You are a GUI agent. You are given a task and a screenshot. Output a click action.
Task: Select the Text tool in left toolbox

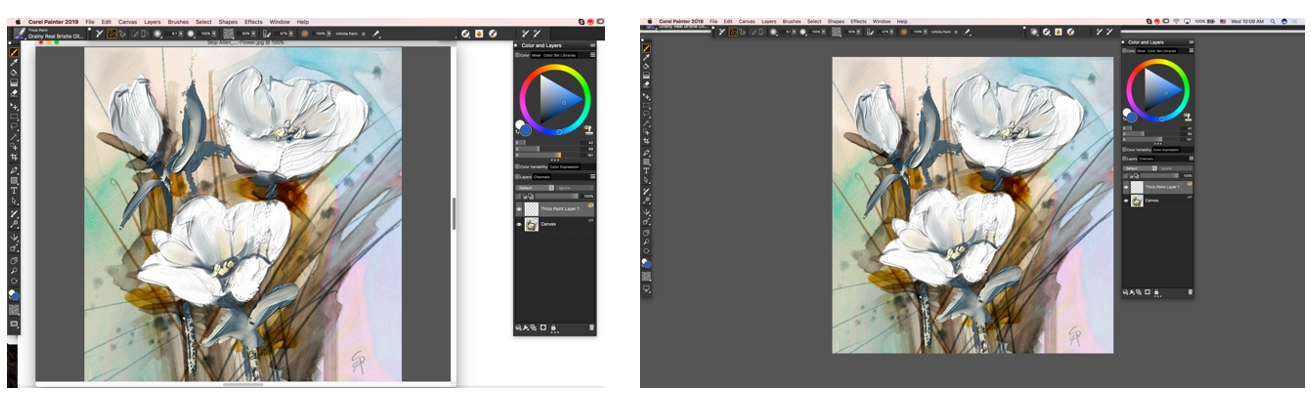tap(14, 190)
